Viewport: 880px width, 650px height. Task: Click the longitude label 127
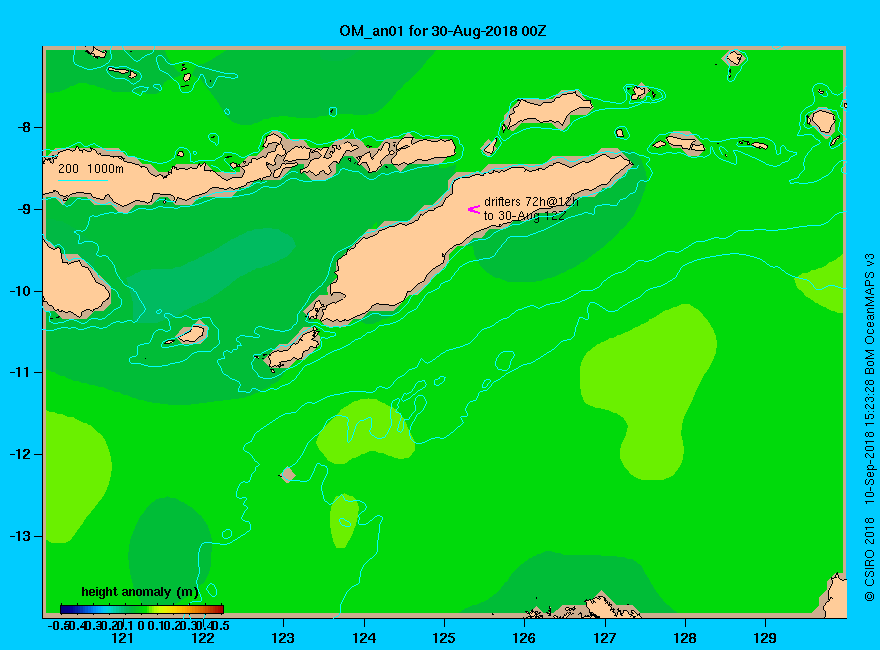(x=604, y=638)
